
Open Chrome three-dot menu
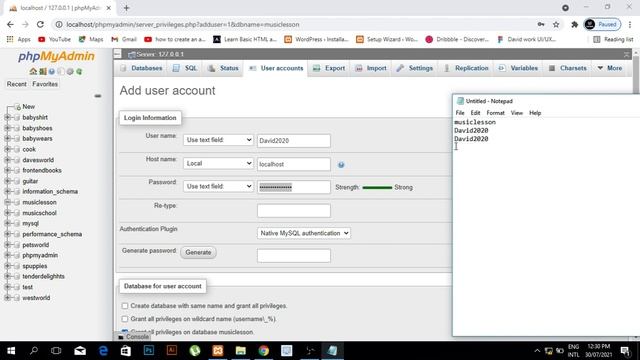pos(630,24)
